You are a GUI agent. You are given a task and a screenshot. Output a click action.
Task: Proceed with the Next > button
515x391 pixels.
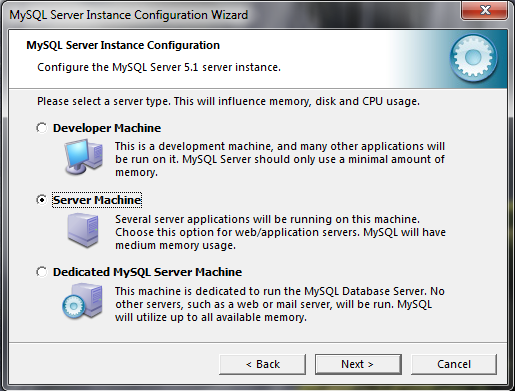click(358, 364)
